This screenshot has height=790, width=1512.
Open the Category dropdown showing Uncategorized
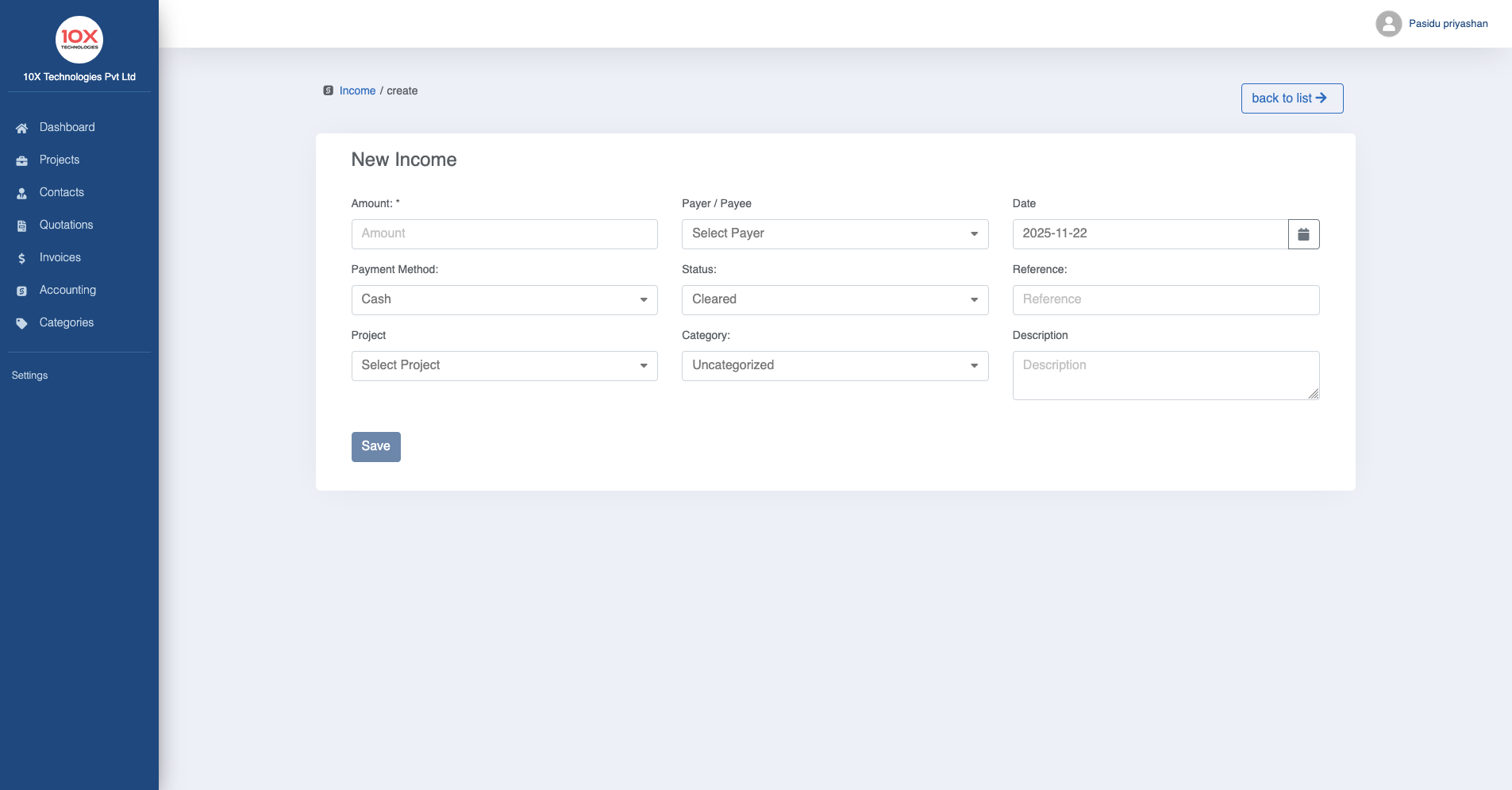click(x=834, y=365)
